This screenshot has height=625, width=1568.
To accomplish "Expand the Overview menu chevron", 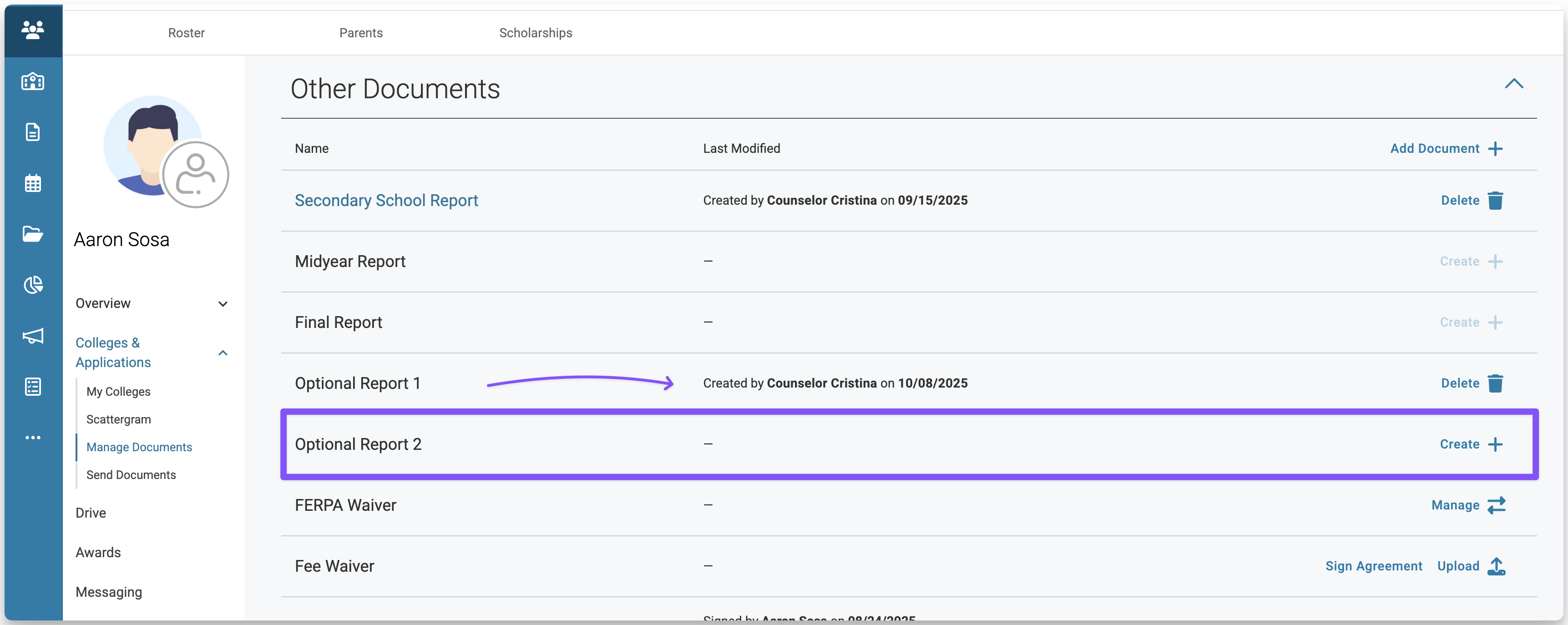I will point(223,304).
